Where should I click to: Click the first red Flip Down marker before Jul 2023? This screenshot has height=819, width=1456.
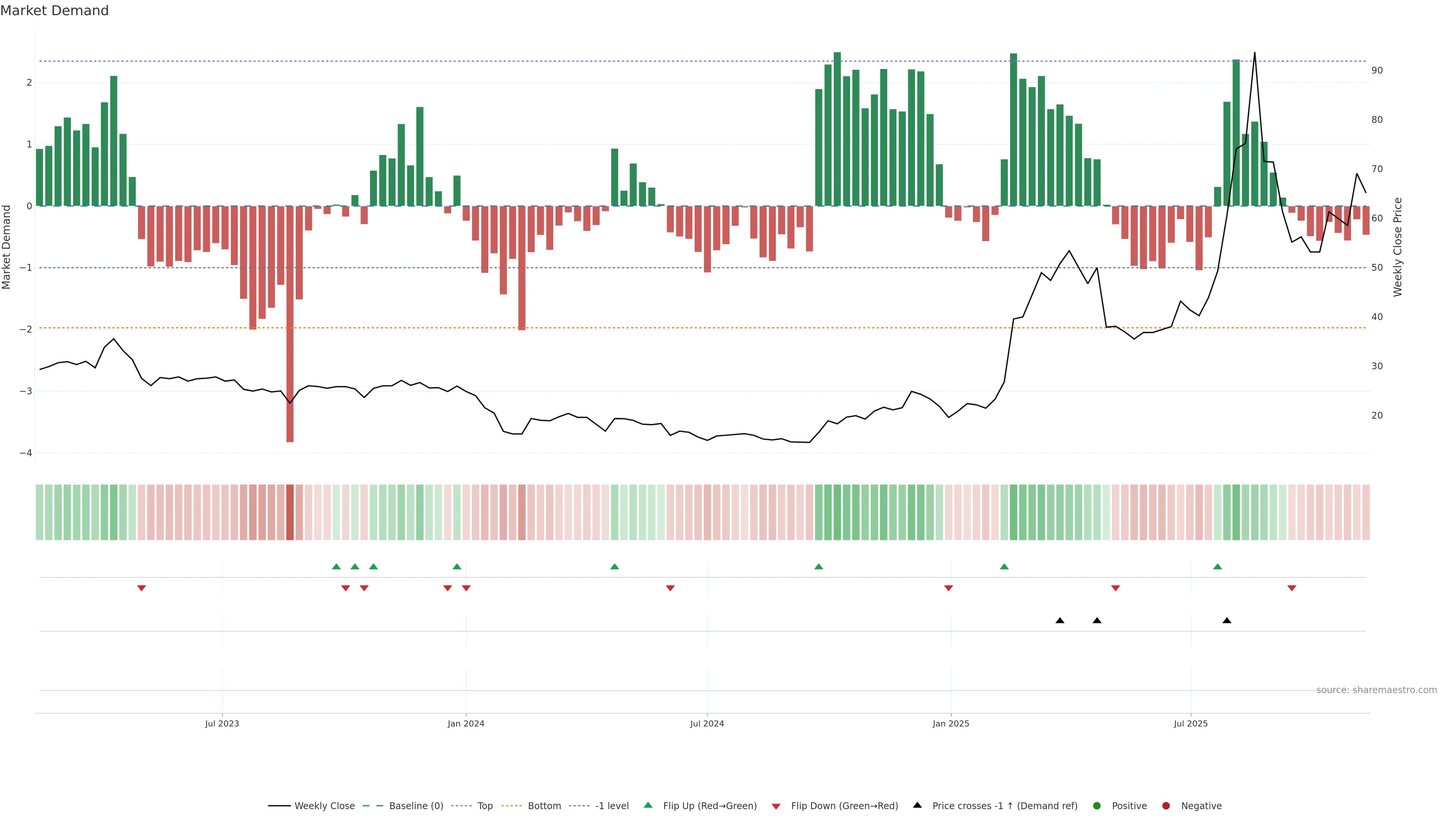[142, 588]
